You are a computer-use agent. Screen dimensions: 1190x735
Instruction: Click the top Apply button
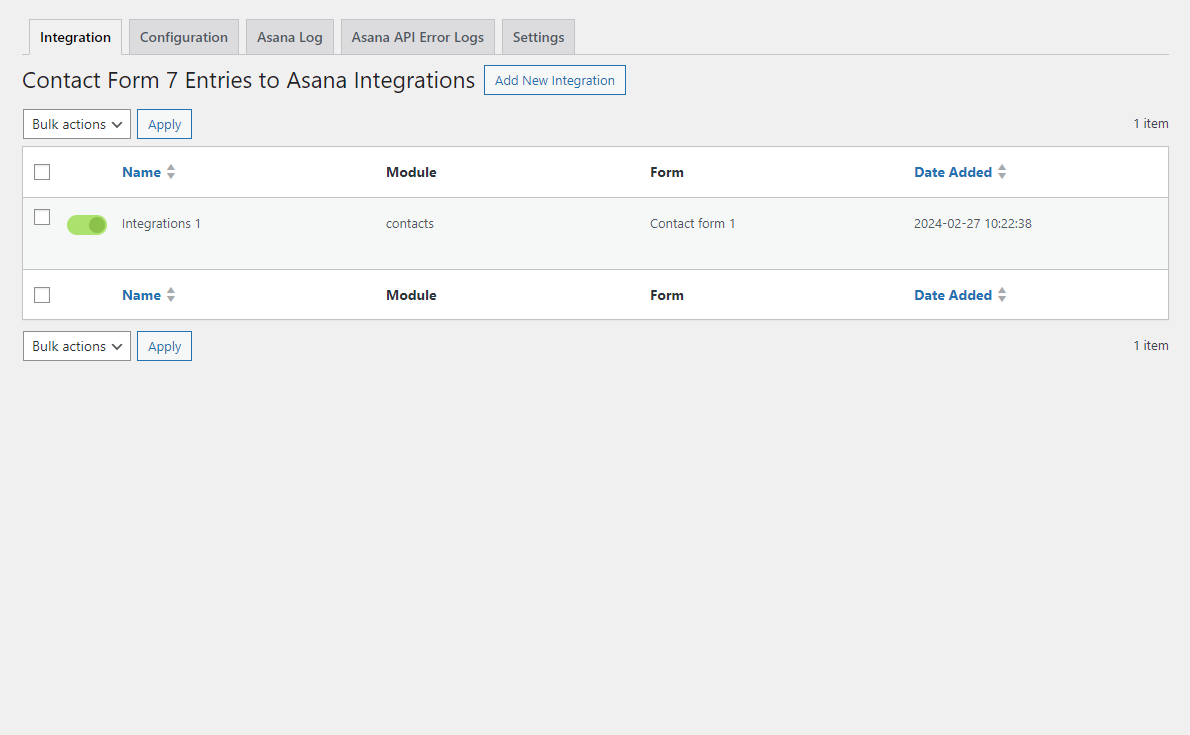pyautogui.click(x=164, y=125)
